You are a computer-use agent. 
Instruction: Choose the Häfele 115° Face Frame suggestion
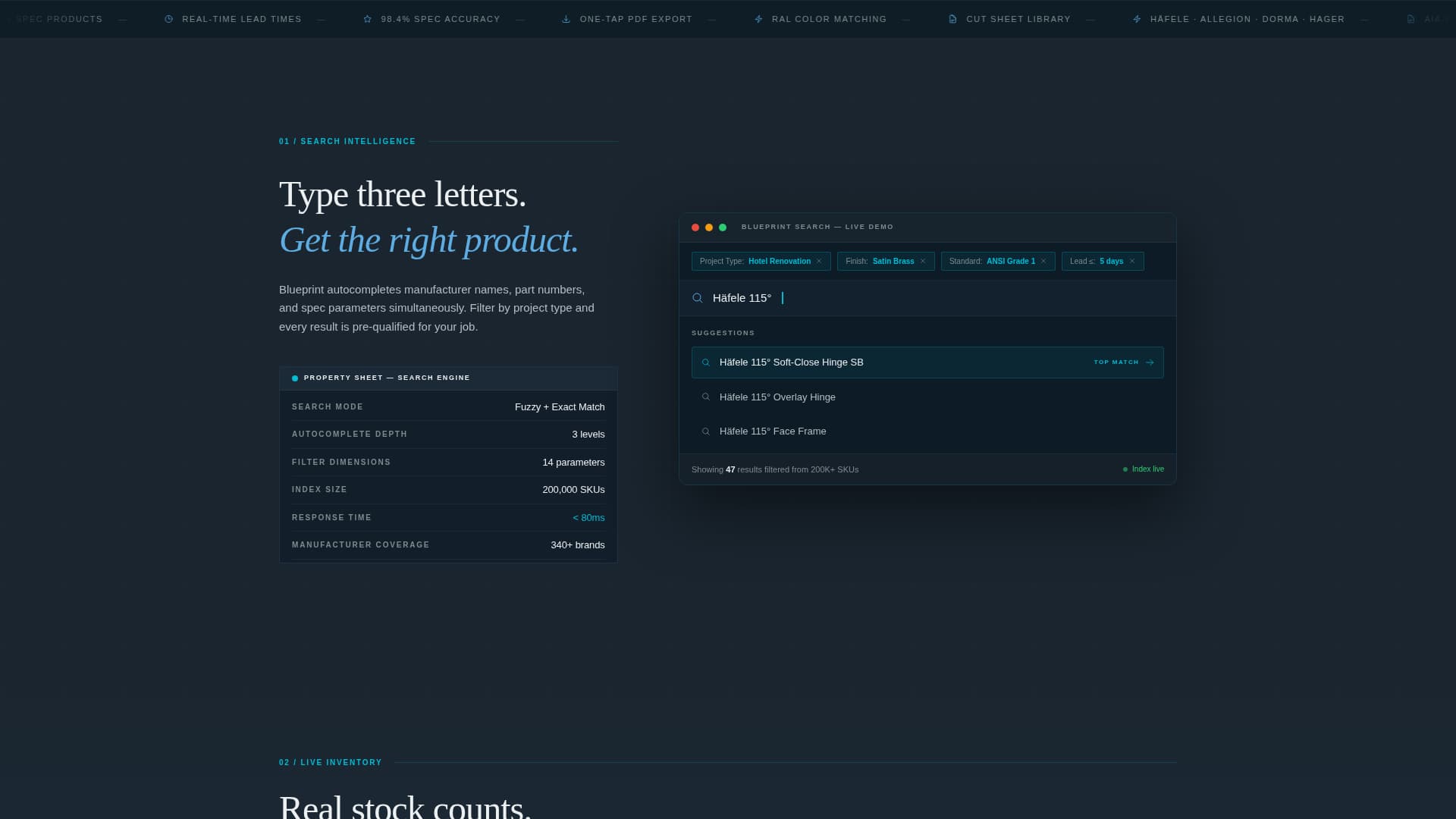[x=927, y=431]
